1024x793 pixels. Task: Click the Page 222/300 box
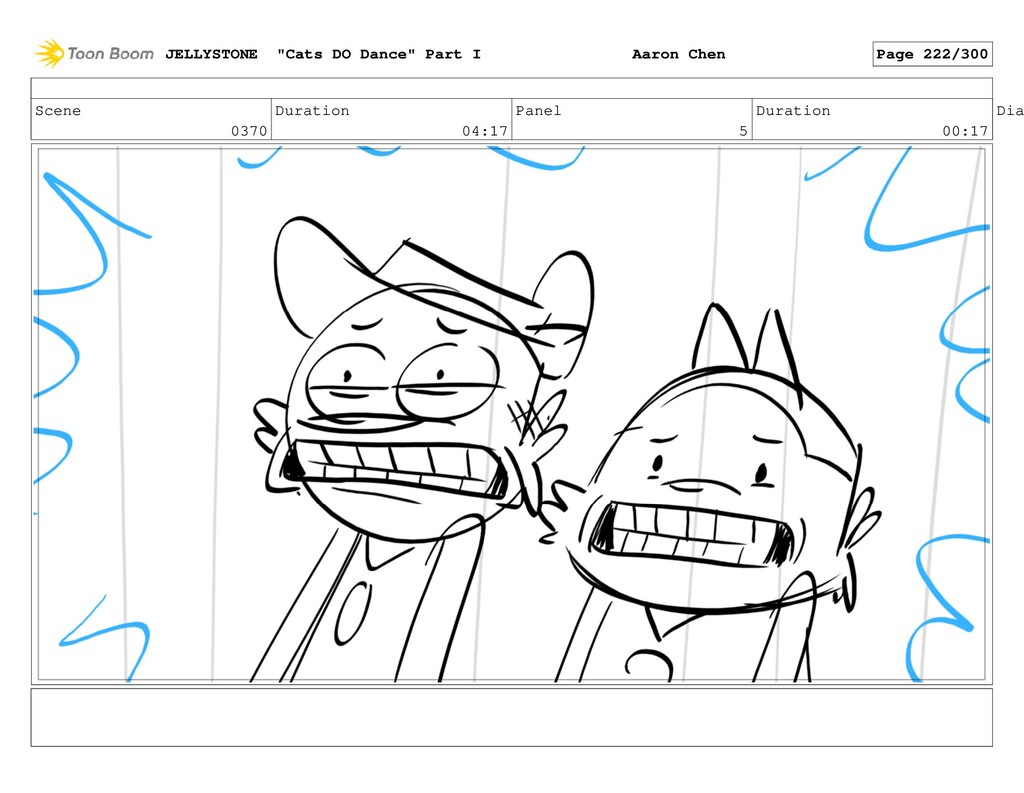[932, 54]
